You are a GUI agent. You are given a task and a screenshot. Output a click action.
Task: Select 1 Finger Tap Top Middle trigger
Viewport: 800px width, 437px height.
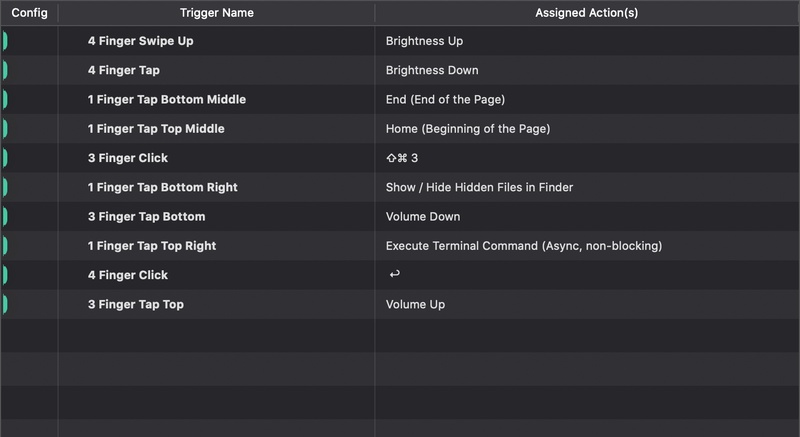click(x=156, y=128)
